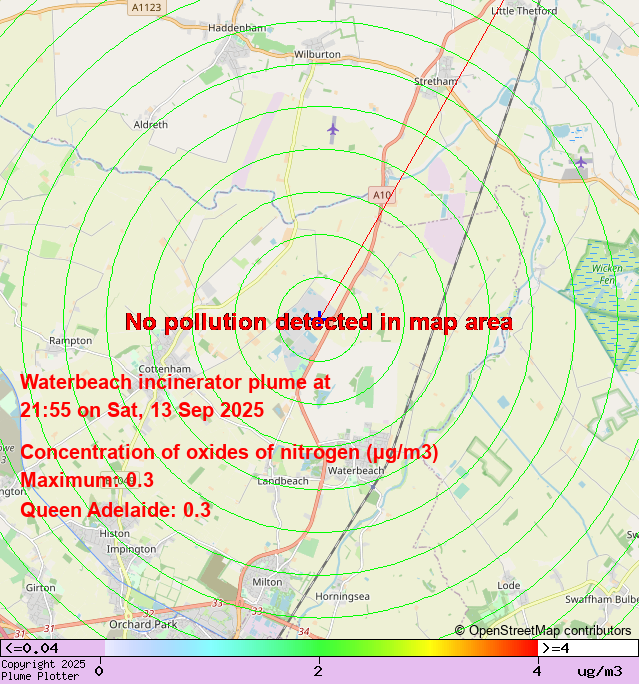This screenshot has width=639, height=684.
Task: Click the junction 34 marker
Action: point(304,631)
